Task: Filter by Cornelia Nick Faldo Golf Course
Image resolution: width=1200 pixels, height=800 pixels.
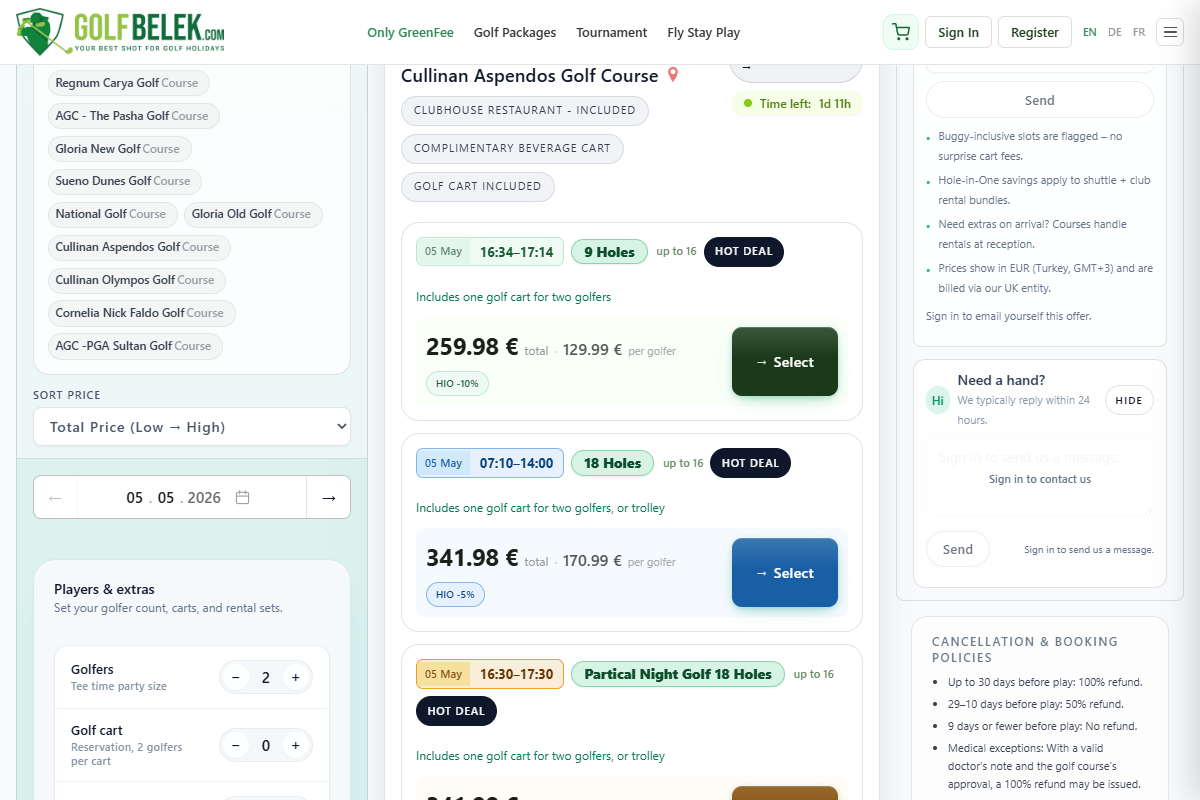Action: pyautogui.click(x=140, y=313)
